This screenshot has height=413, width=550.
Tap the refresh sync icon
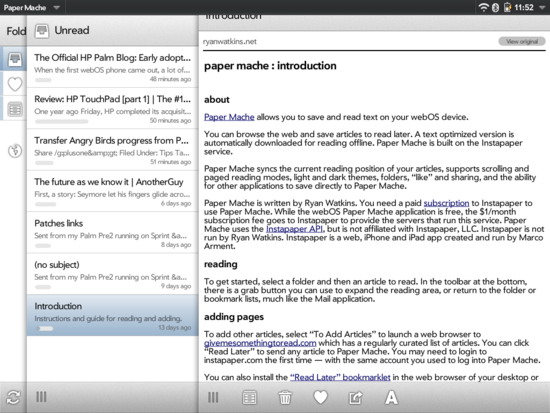coord(13,397)
